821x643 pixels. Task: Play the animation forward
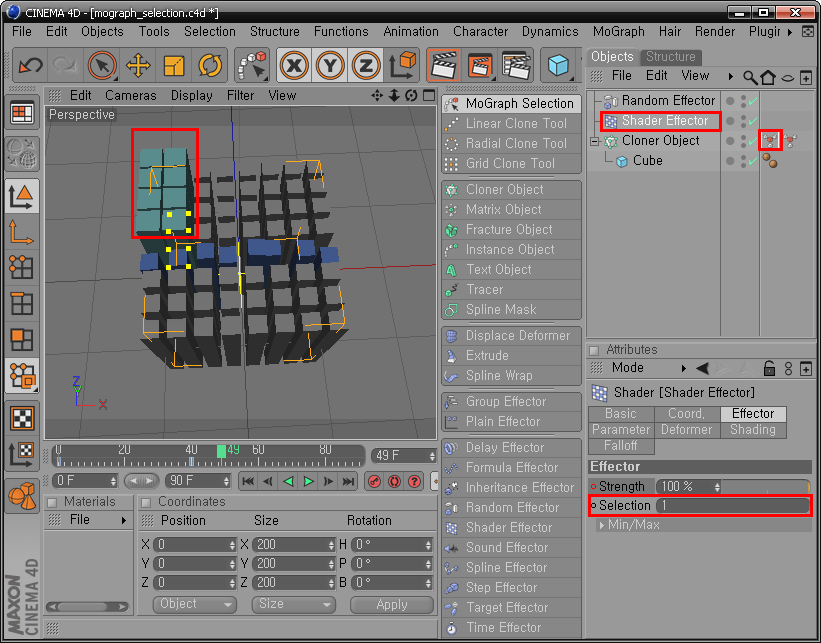[308, 481]
